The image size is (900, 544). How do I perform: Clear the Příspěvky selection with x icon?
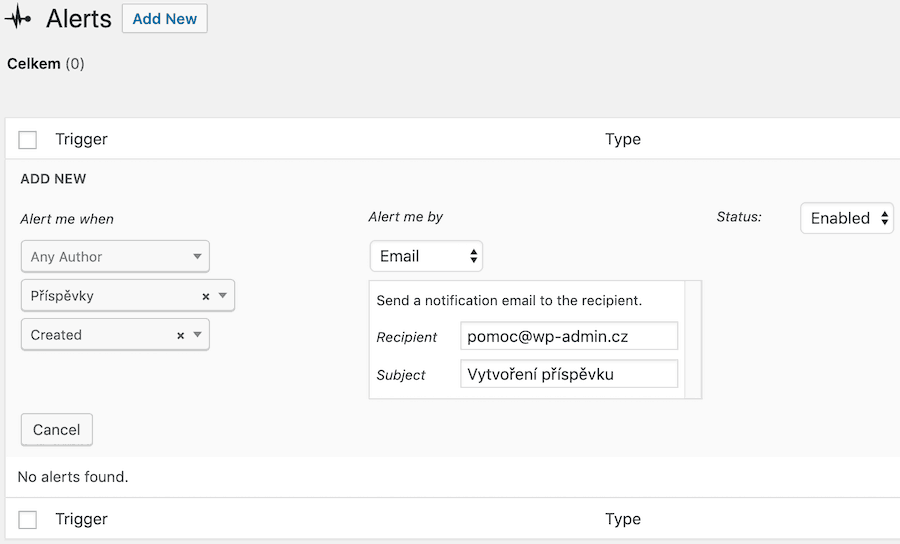pyautogui.click(x=205, y=296)
